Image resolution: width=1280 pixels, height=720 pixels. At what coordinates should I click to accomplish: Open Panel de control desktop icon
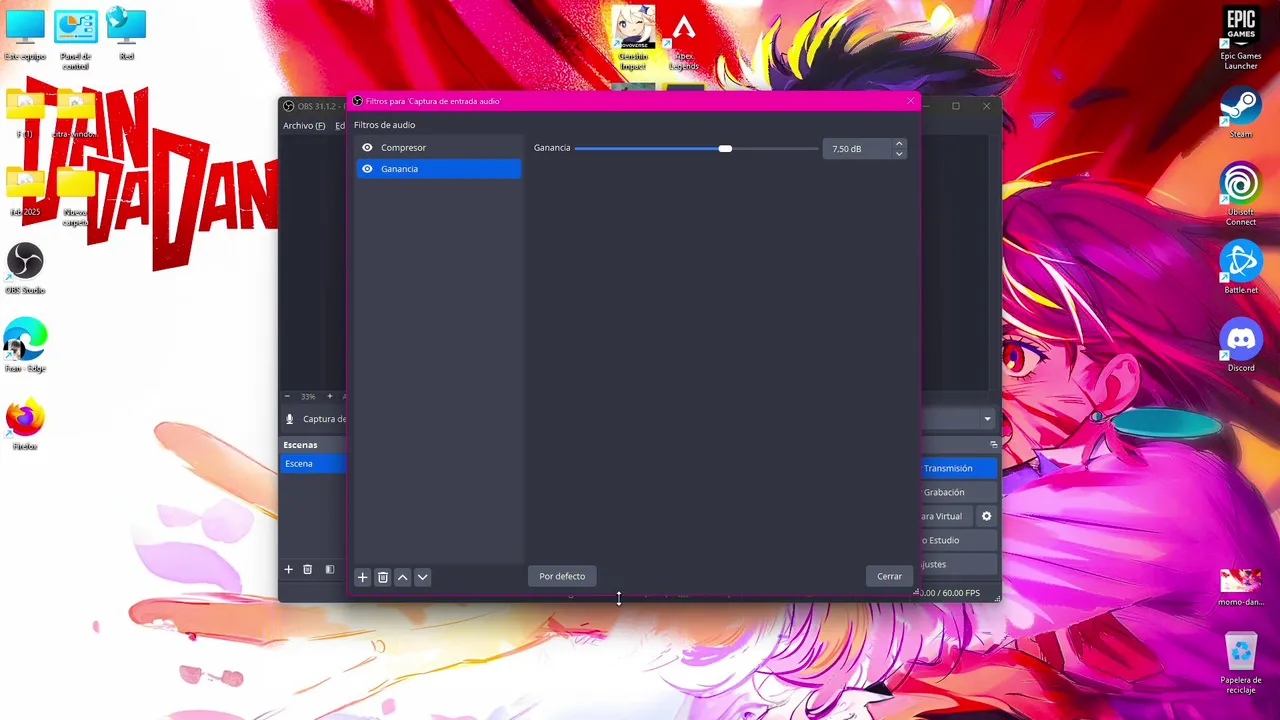tap(76, 40)
